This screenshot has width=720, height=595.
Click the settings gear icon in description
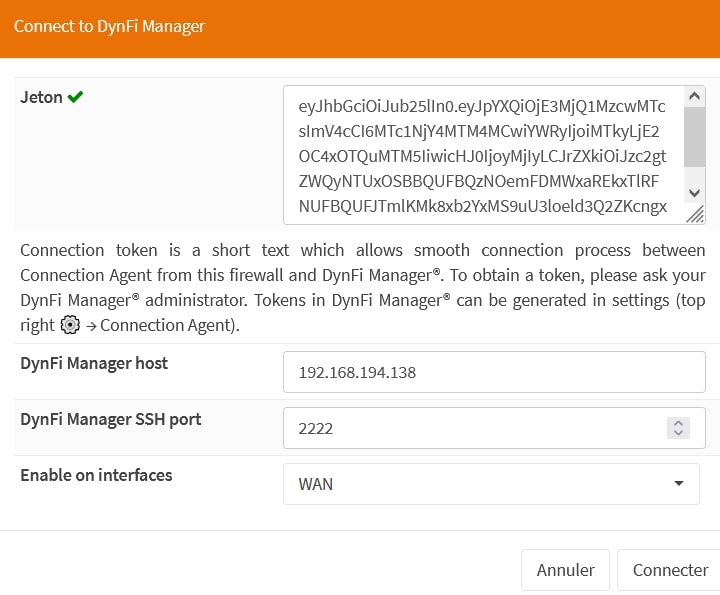(70, 325)
